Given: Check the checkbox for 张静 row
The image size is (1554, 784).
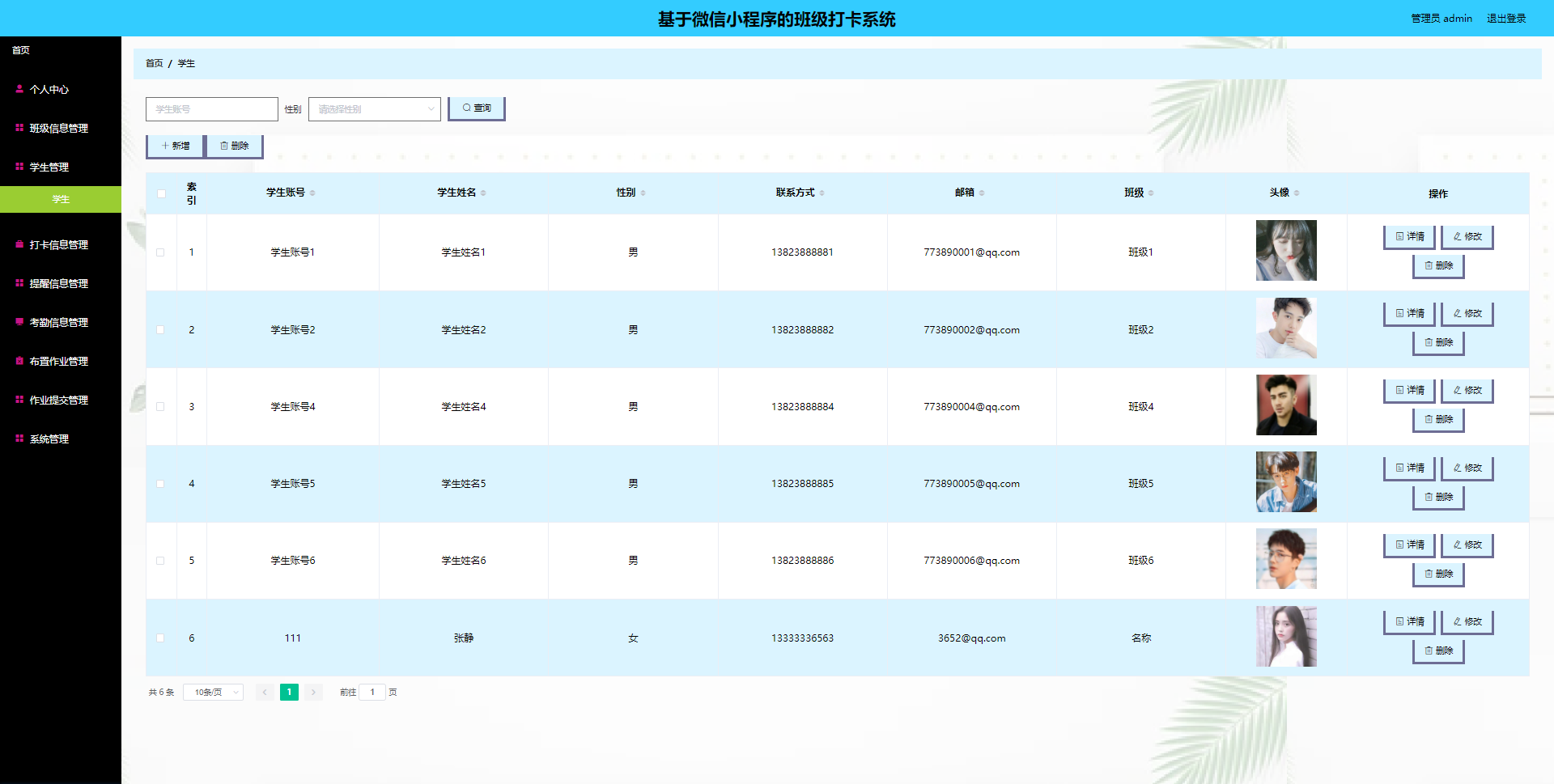Looking at the screenshot, I should (160, 638).
